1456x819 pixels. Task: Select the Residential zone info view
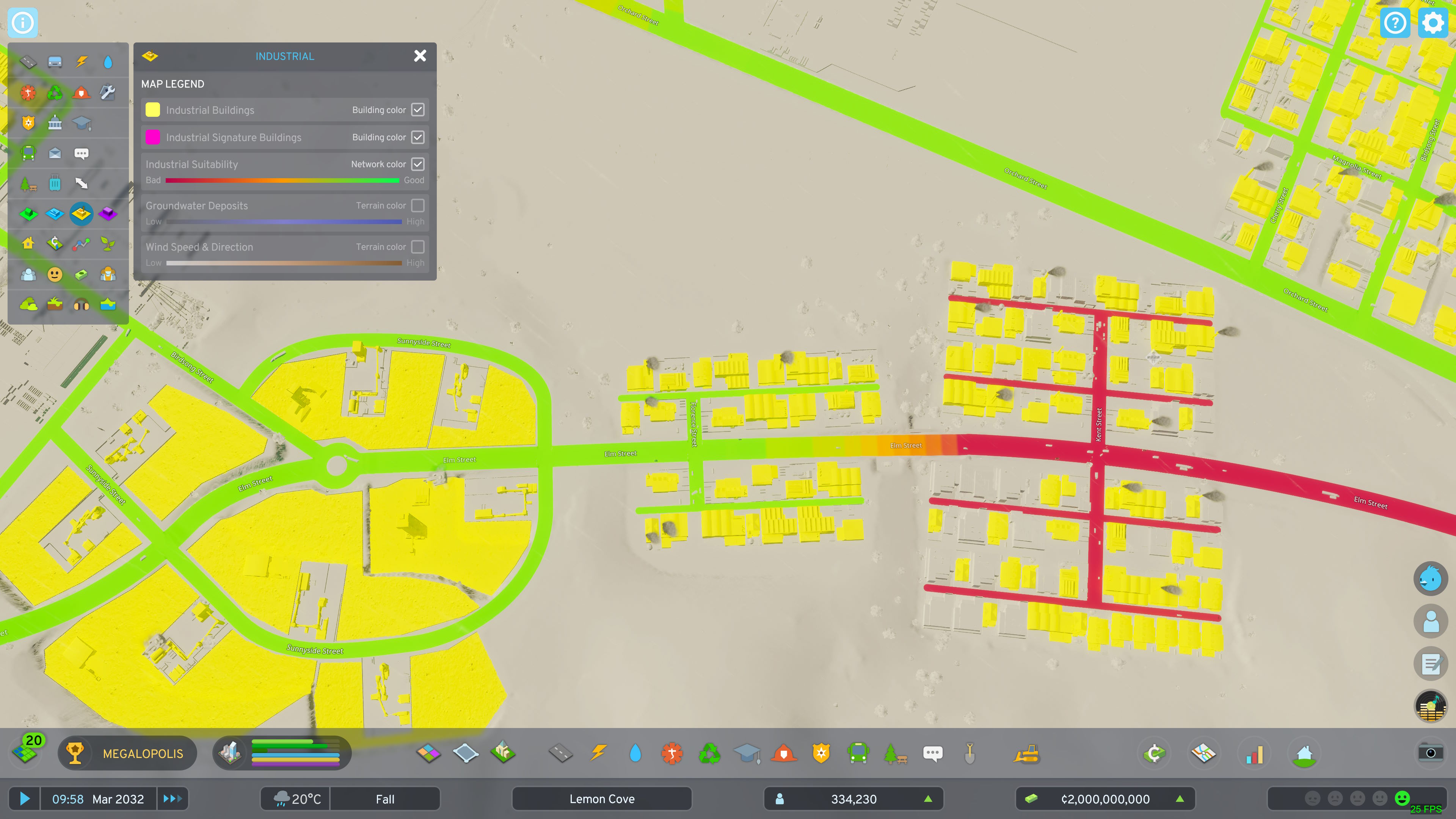(x=28, y=213)
